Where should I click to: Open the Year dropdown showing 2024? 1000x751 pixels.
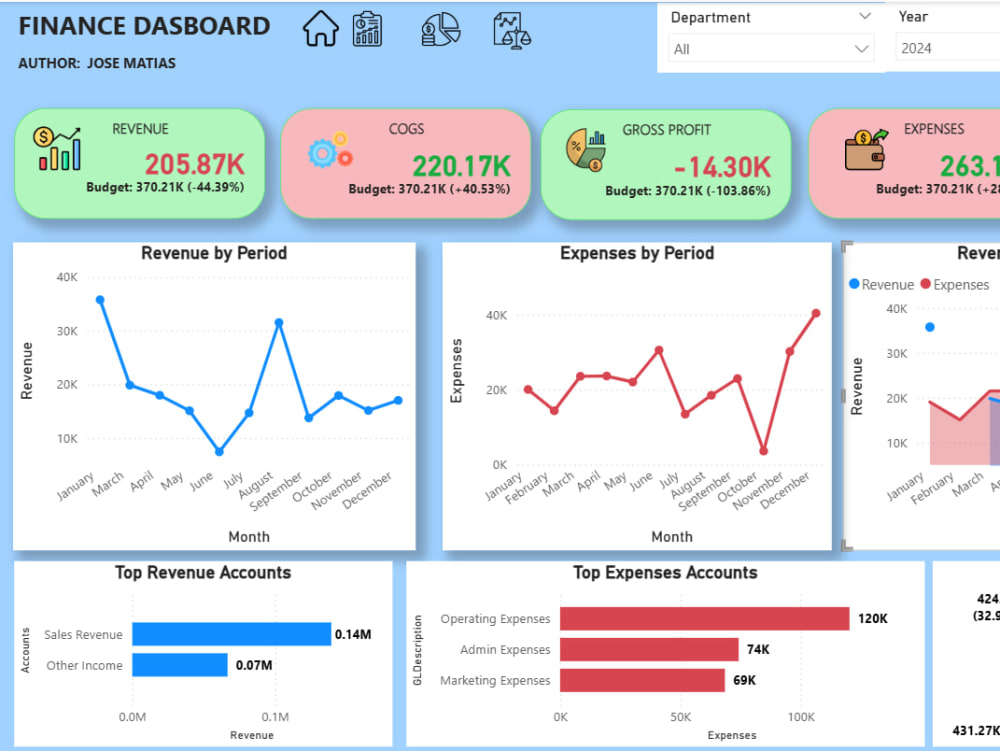(947, 48)
